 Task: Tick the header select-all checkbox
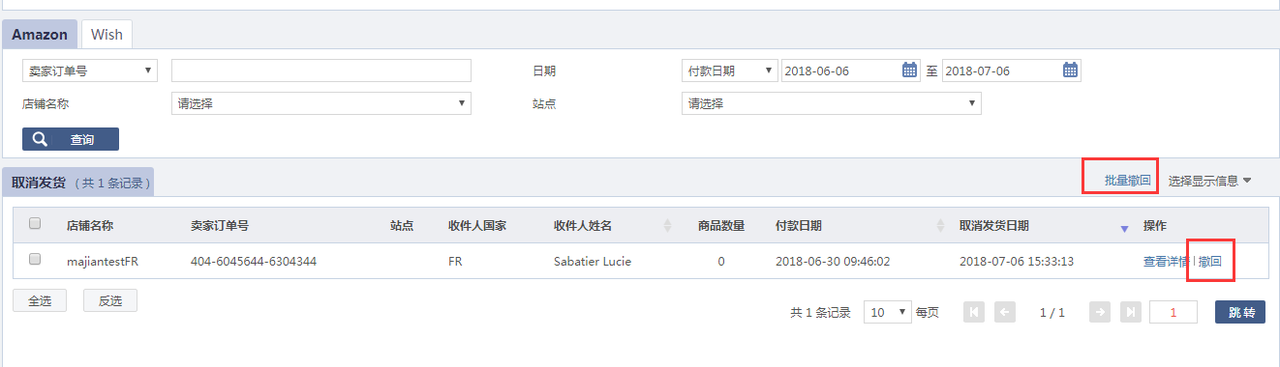(x=35, y=224)
